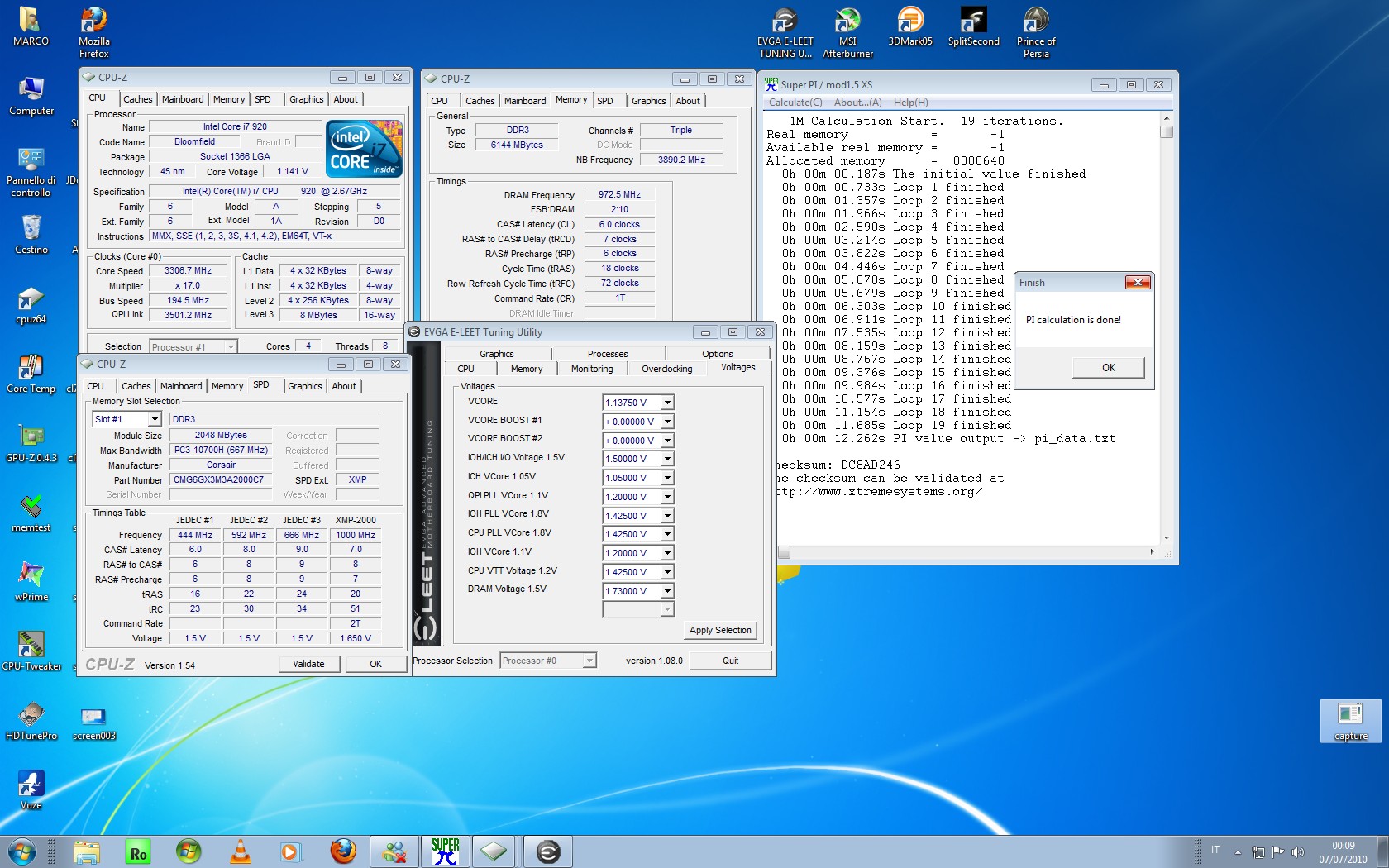The width and height of the screenshot is (1389, 868).
Task: Open the VLC cone icon in taskbar
Action: pos(240,851)
